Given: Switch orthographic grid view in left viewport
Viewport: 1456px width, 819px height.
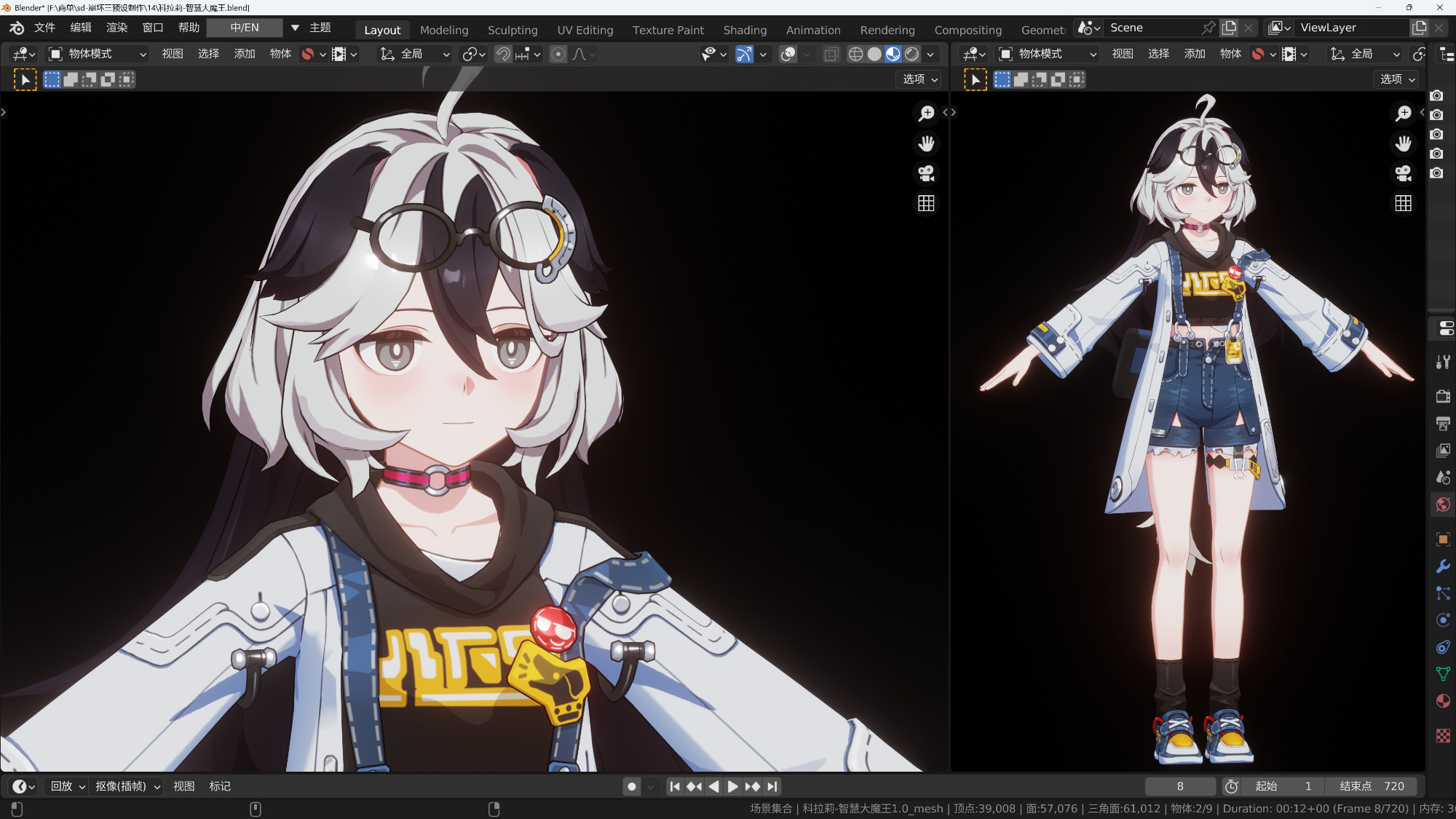Looking at the screenshot, I should (926, 203).
